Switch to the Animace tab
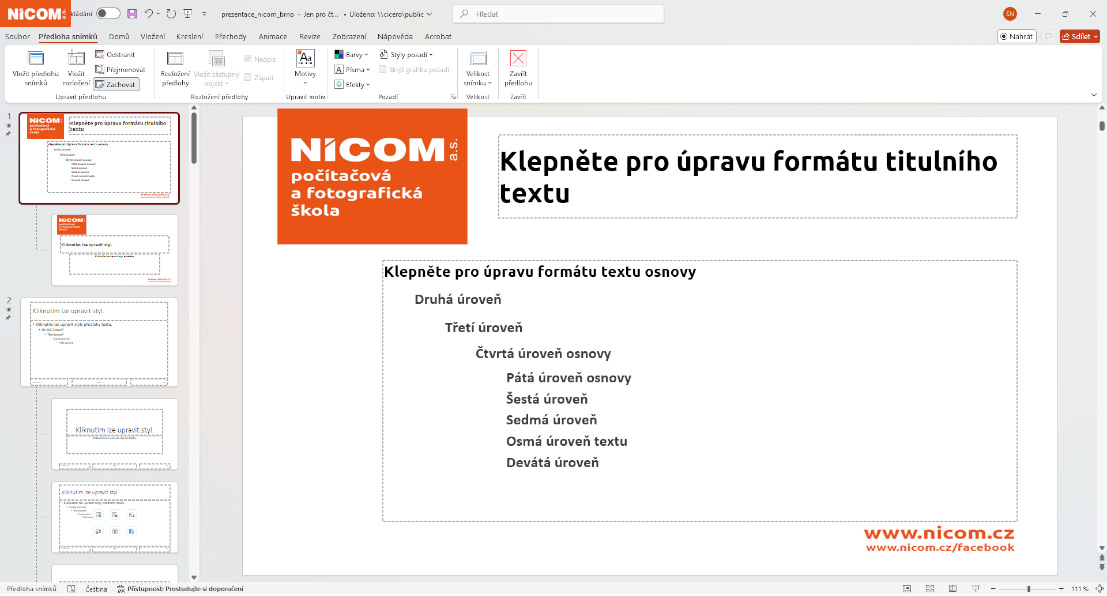 click(272, 36)
